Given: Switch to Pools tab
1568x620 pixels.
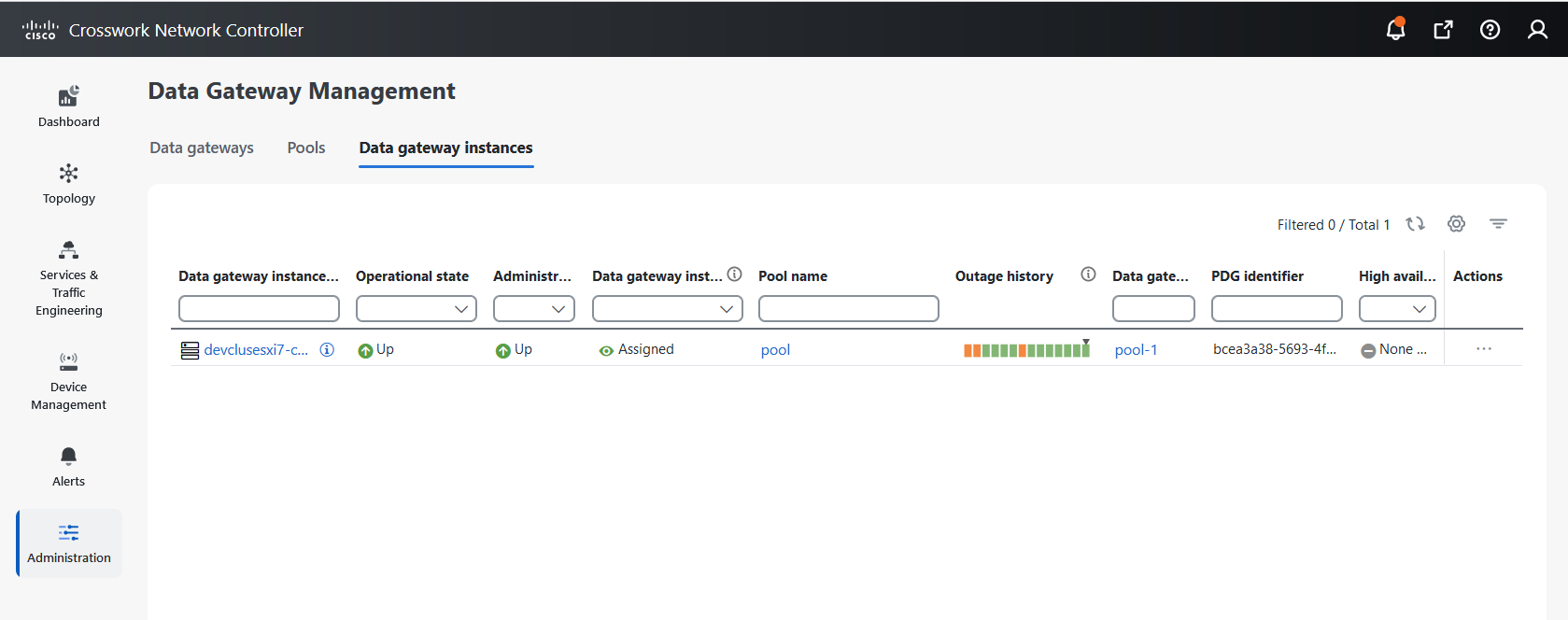Looking at the screenshot, I should click(x=306, y=148).
